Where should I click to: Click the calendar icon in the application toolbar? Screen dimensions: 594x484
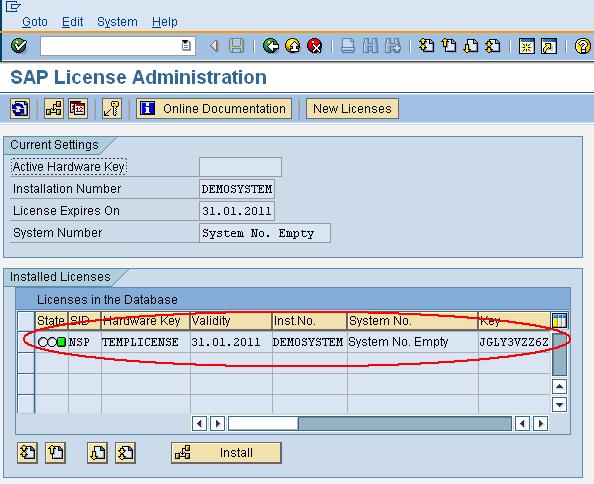(x=78, y=109)
